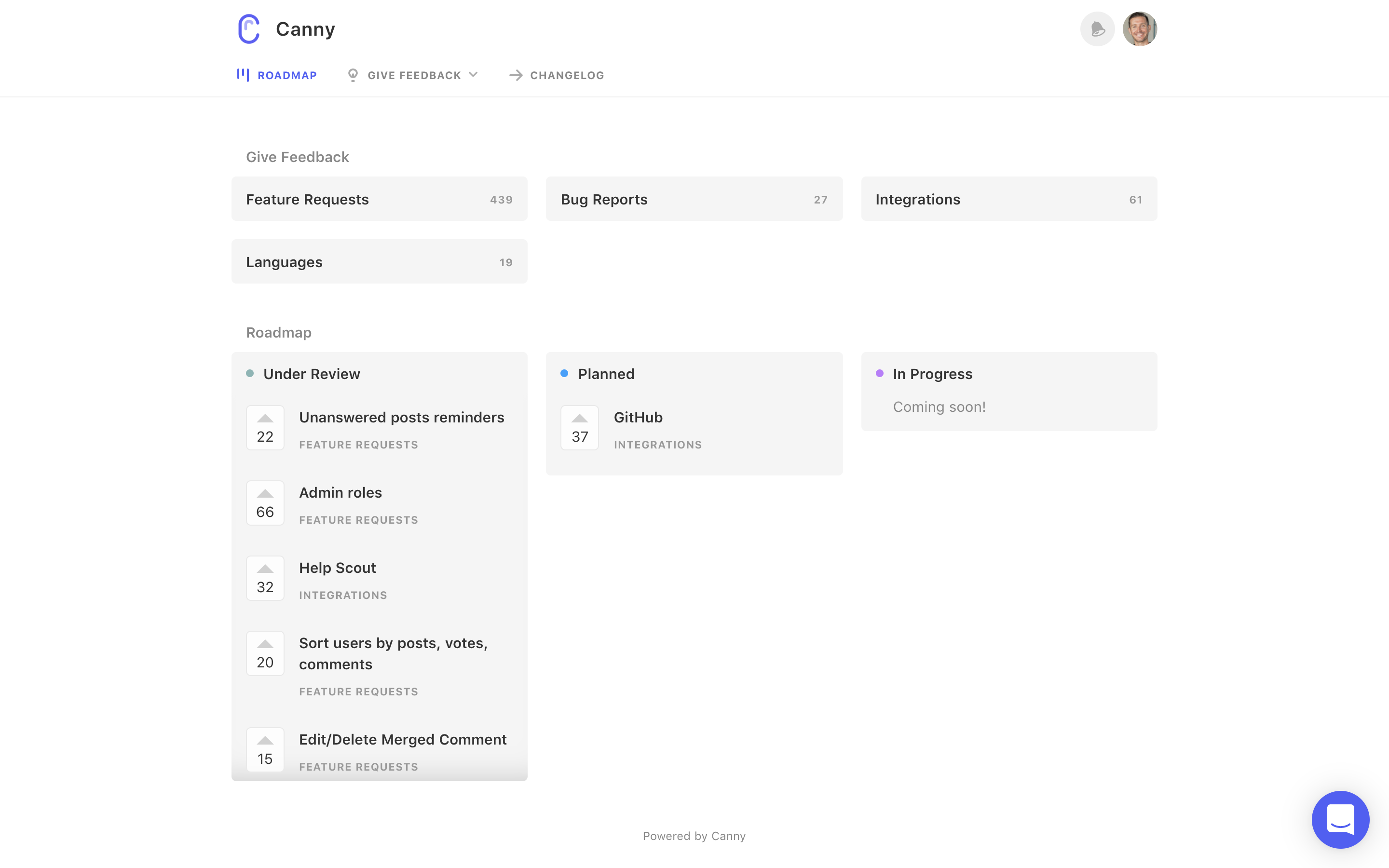The height and width of the screenshot is (868, 1389).
Task: Upvote the Admin roles post
Action: pyautogui.click(x=265, y=503)
